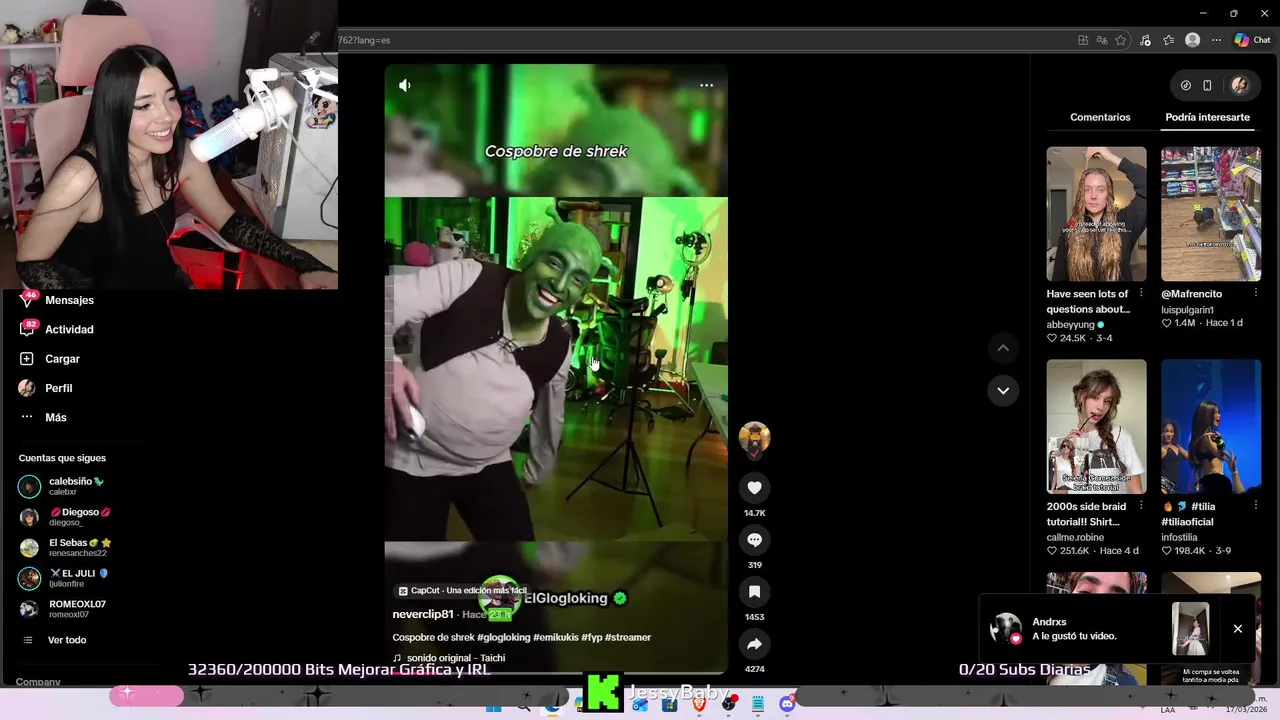Switch to the Podría interesarte tab
This screenshot has height=720, width=1280.
tap(1207, 117)
